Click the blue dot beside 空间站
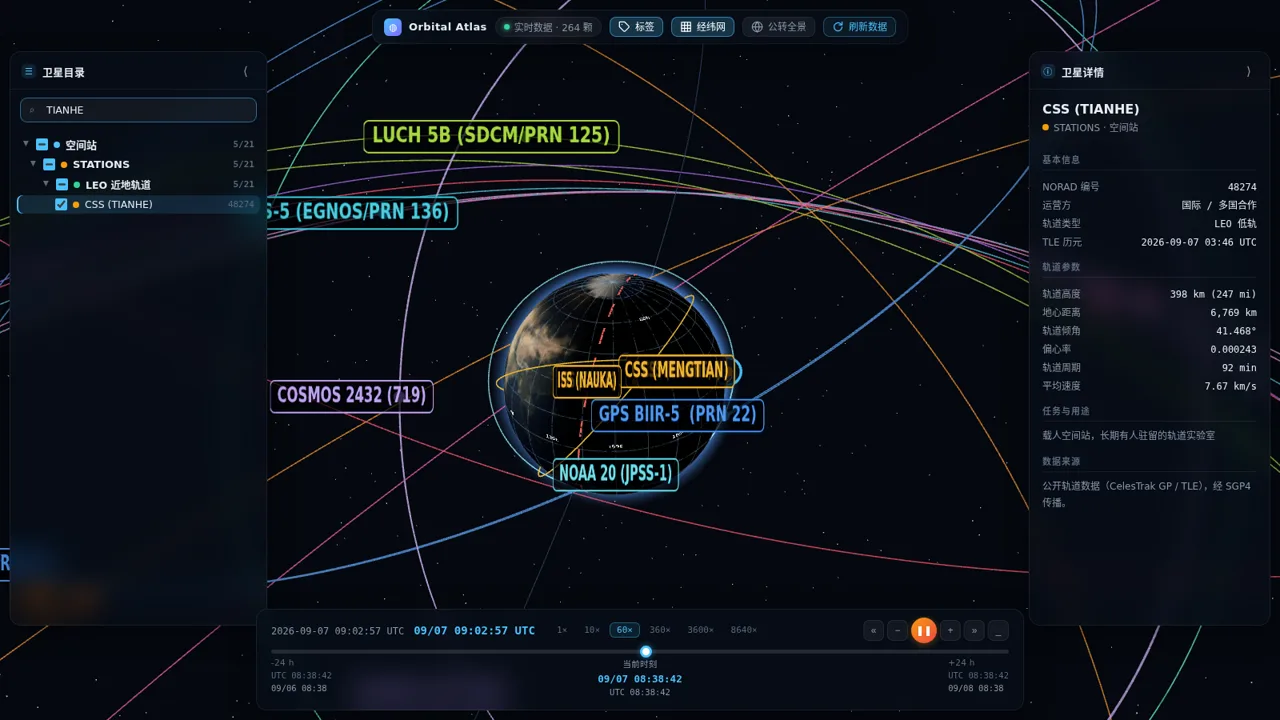The height and width of the screenshot is (720, 1280). point(57,145)
